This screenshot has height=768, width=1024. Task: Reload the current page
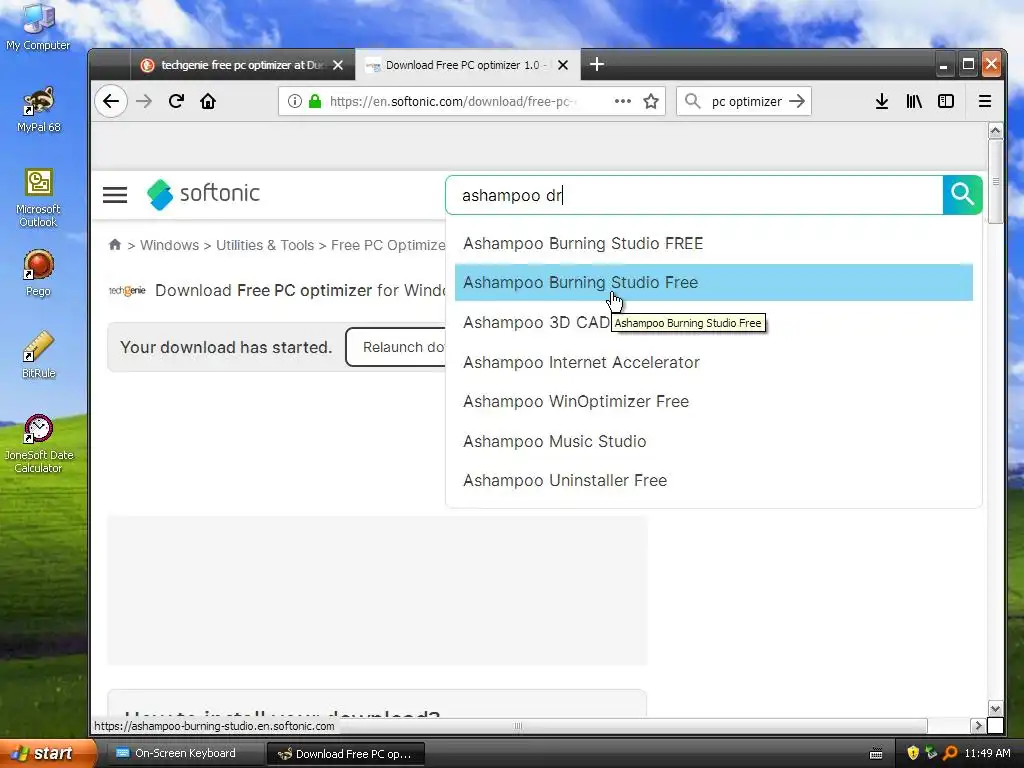[x=176, y=101]
